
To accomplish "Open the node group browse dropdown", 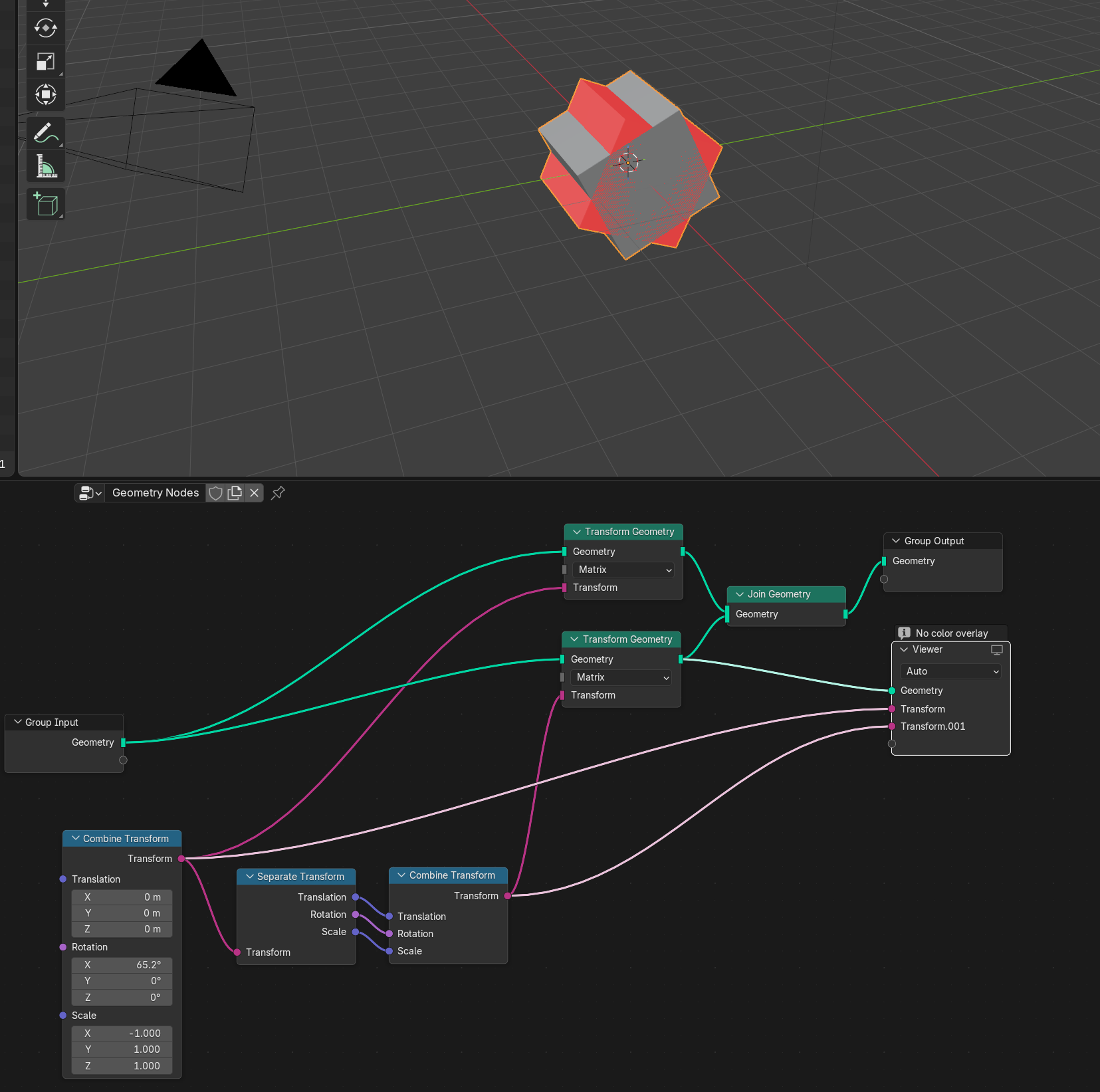I will (90, 493).
